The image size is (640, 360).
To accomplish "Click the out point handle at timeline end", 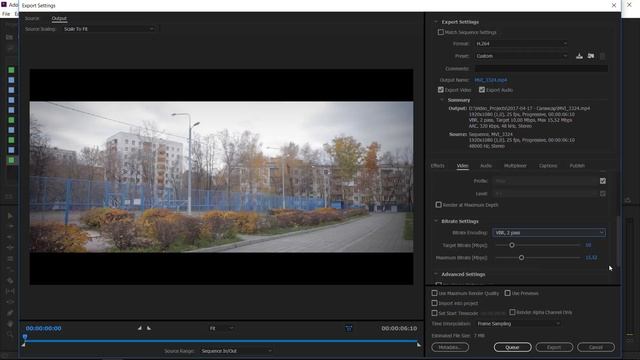I will [419, 345].
